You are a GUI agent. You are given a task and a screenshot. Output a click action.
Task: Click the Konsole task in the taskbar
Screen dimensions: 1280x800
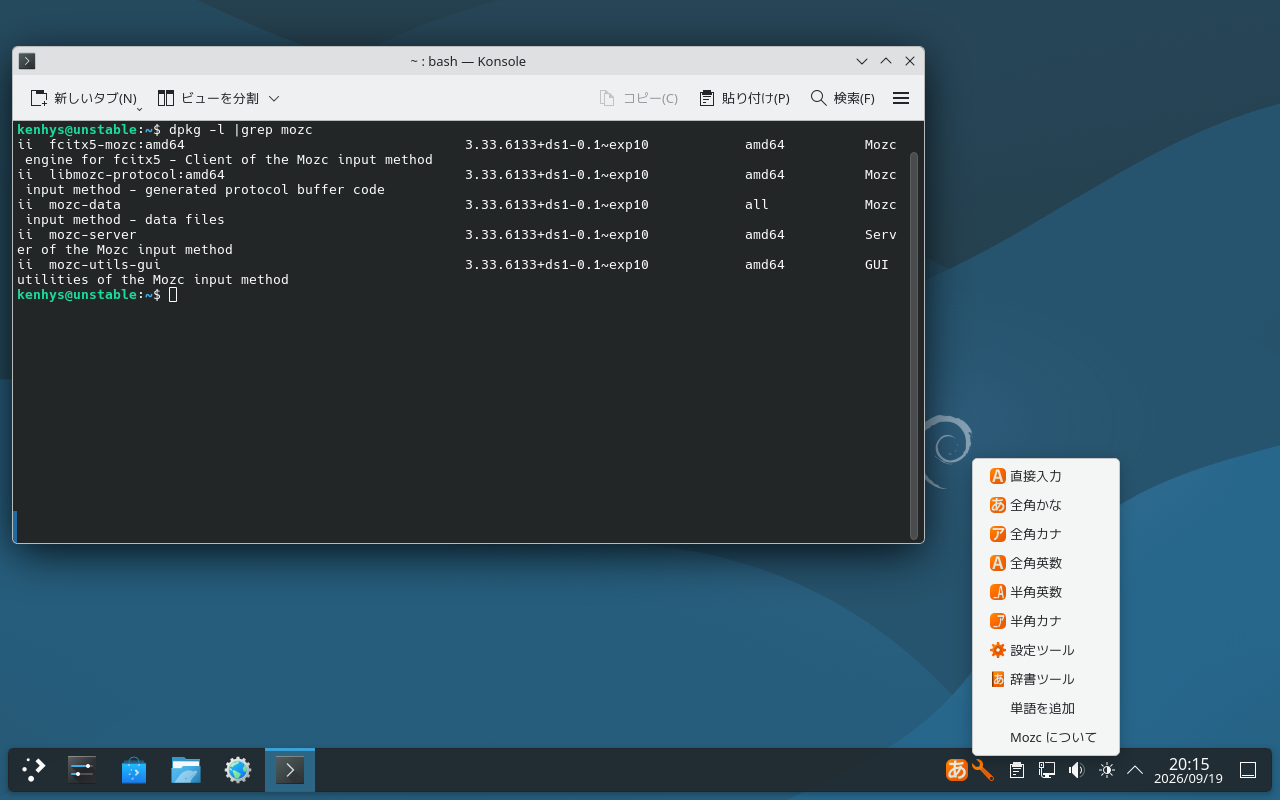[x=290, y=770]
